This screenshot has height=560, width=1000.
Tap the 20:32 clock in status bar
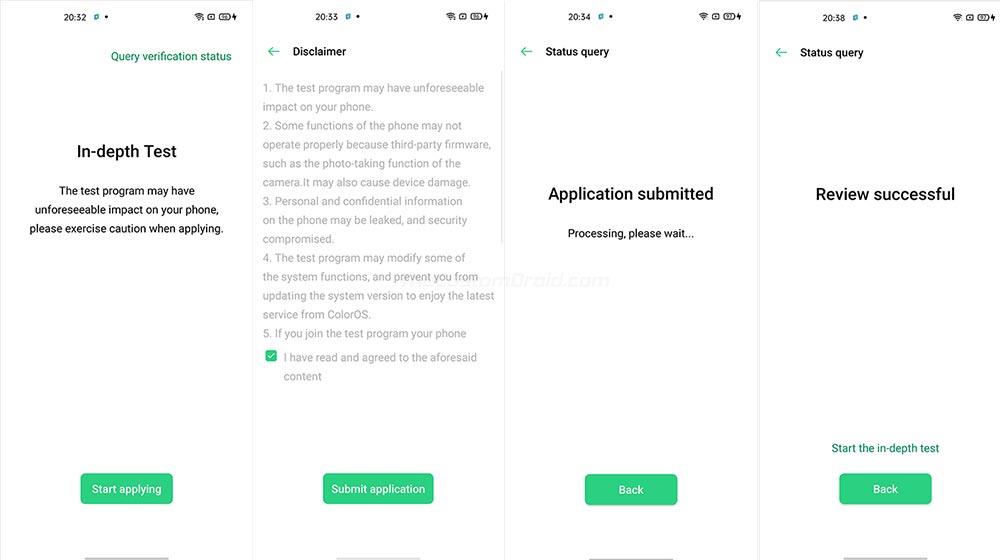click(75, 17)
